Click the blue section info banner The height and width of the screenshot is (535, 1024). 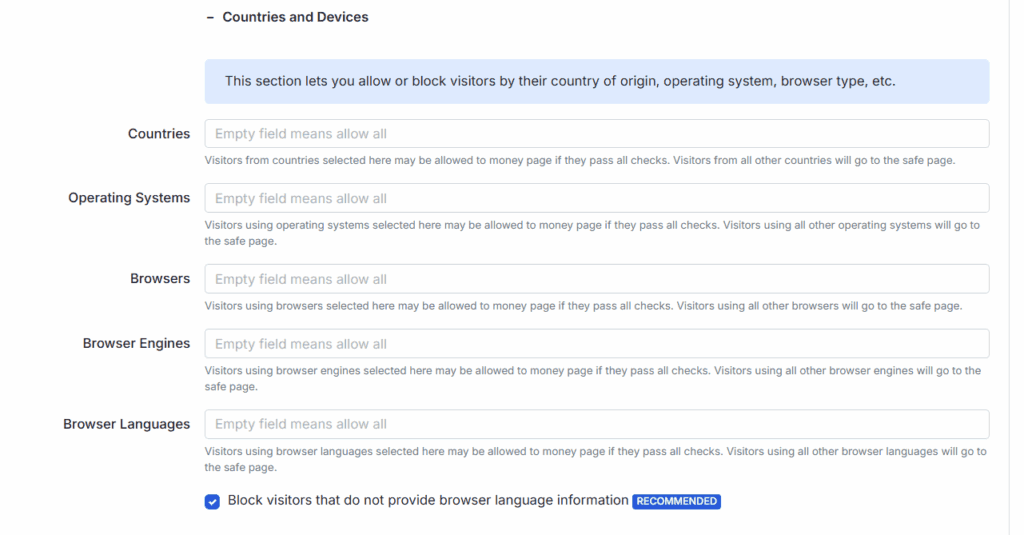pos(596,81)
